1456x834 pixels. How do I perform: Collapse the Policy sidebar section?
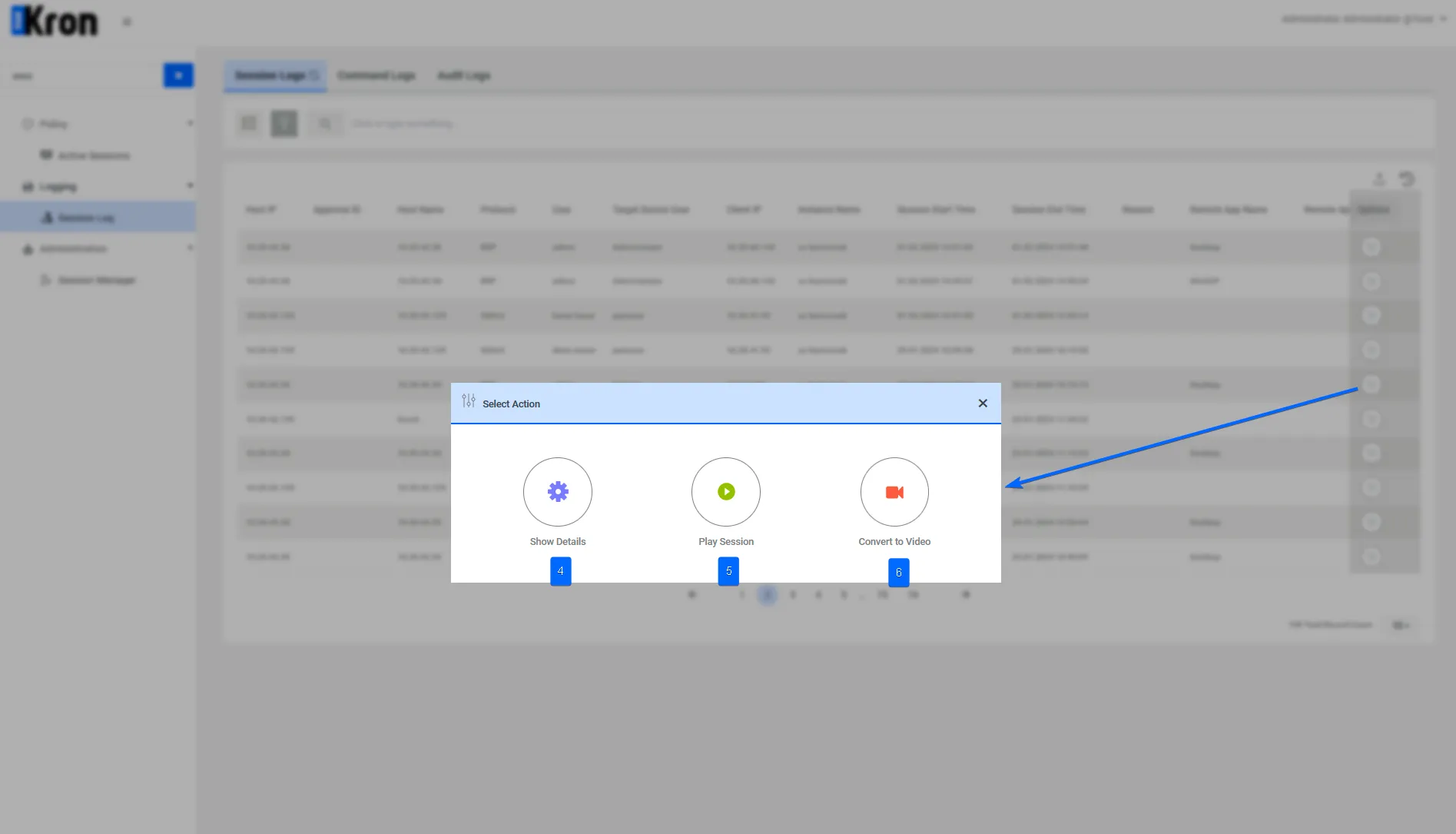point(98,124)
